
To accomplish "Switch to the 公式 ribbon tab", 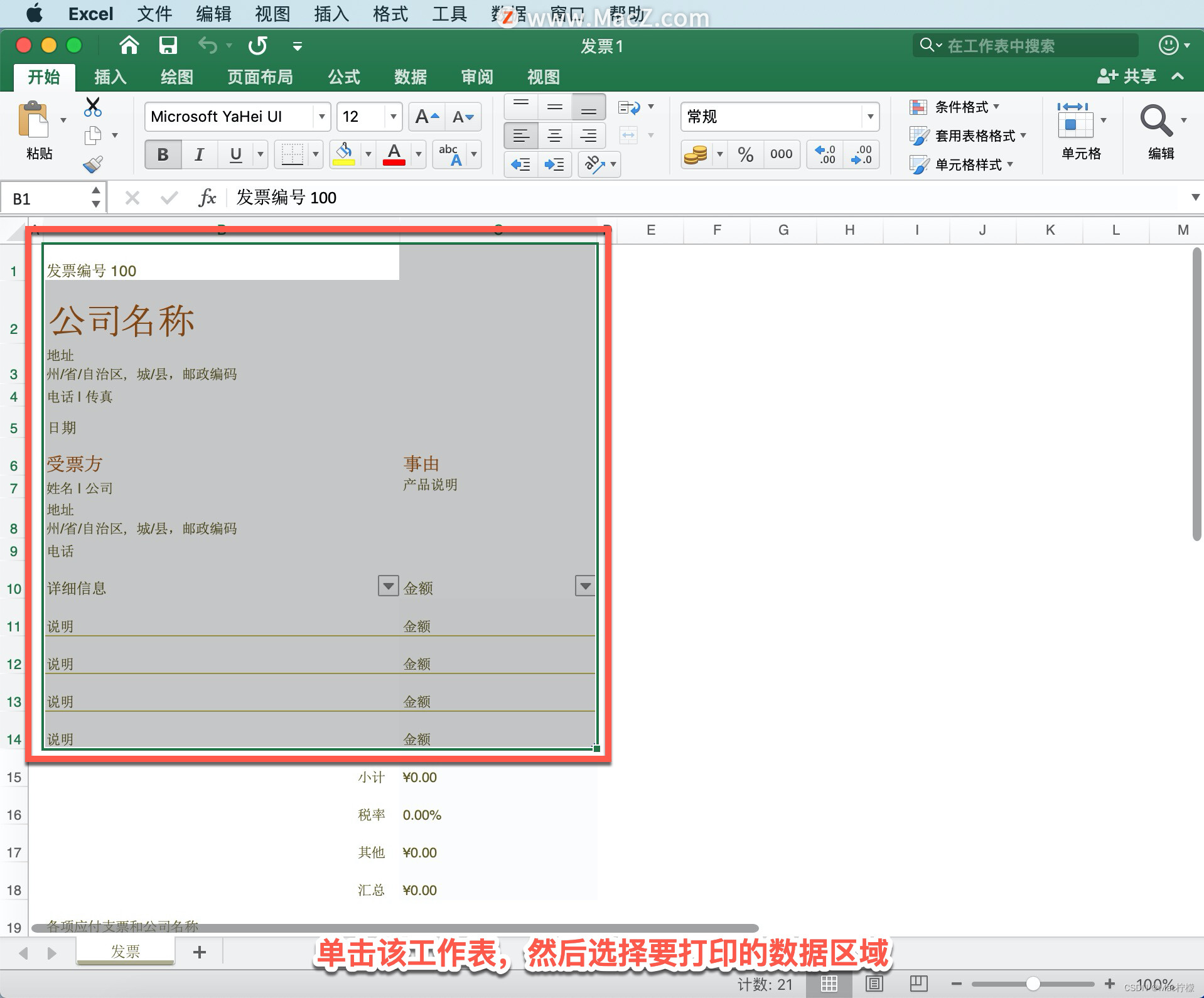I will [344, 77].
